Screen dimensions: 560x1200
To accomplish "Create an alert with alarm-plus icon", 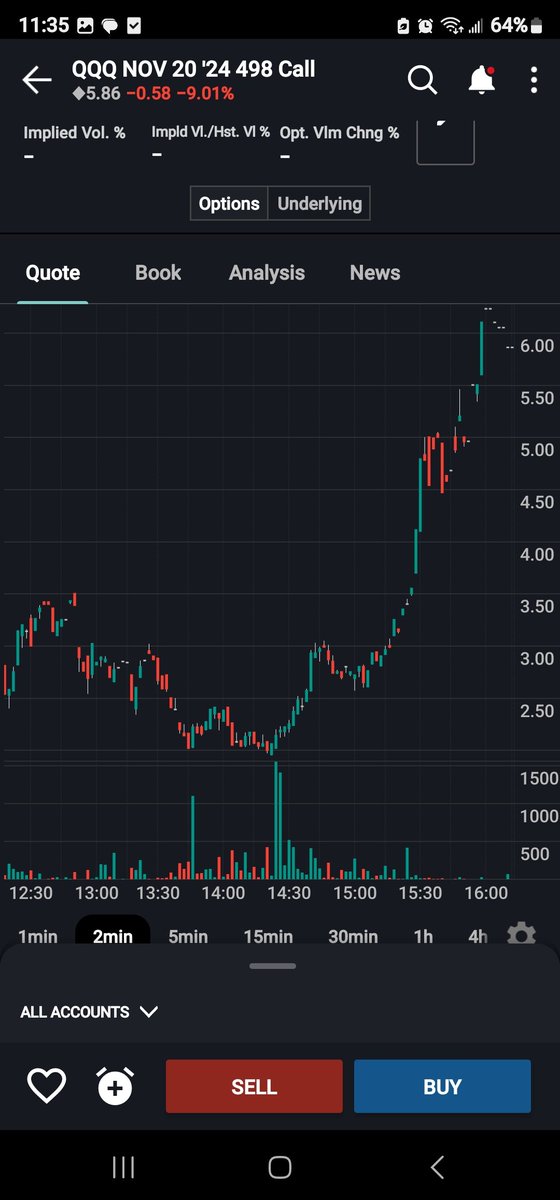I will (x=115, y=1086).
